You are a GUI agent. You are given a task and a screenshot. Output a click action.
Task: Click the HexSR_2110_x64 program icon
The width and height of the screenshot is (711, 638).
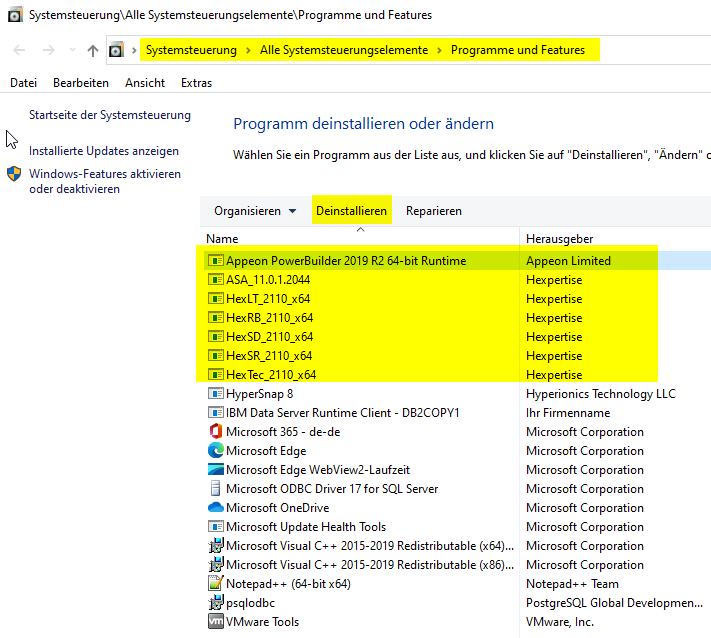point(215,356)
